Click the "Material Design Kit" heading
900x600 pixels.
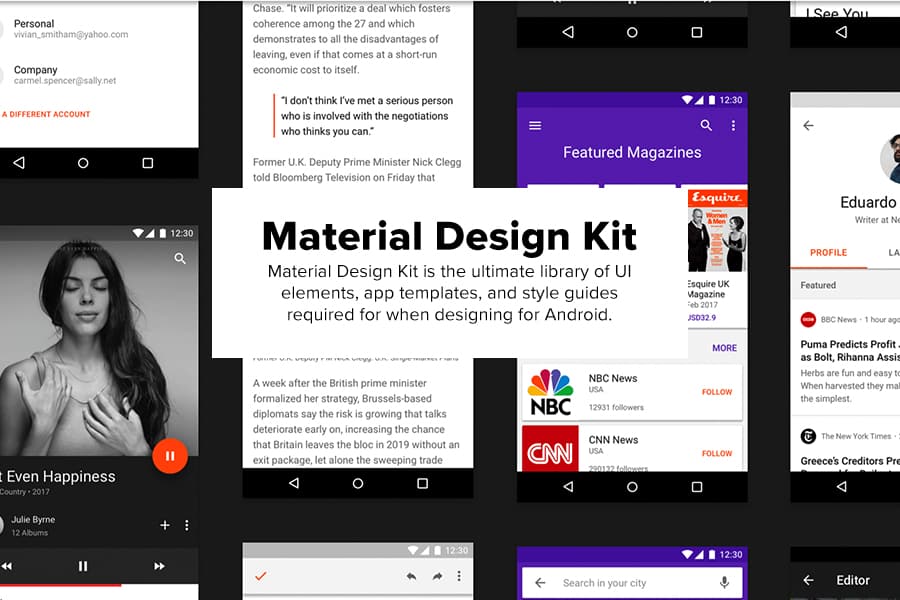(x=449, y=236)
